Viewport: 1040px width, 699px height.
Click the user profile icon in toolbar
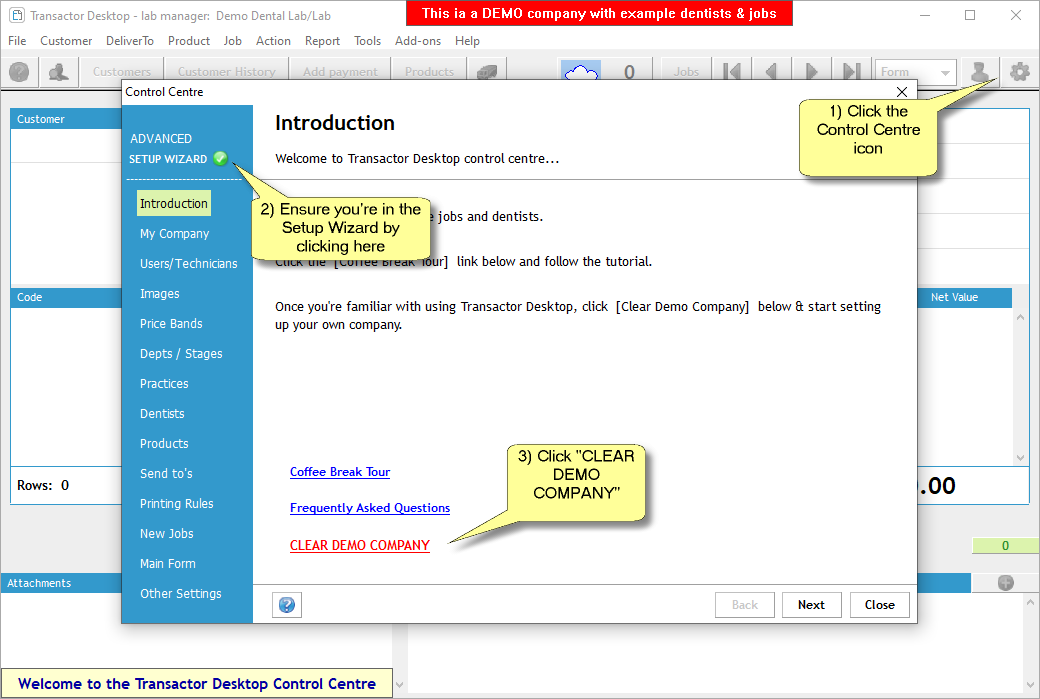(x=981, y=72)
